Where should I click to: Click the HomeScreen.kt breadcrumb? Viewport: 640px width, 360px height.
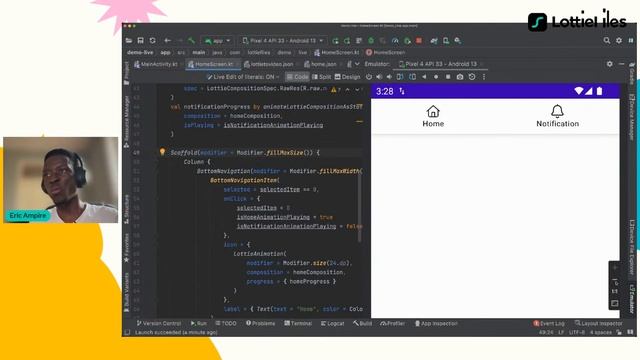click(x=337, y=52)
